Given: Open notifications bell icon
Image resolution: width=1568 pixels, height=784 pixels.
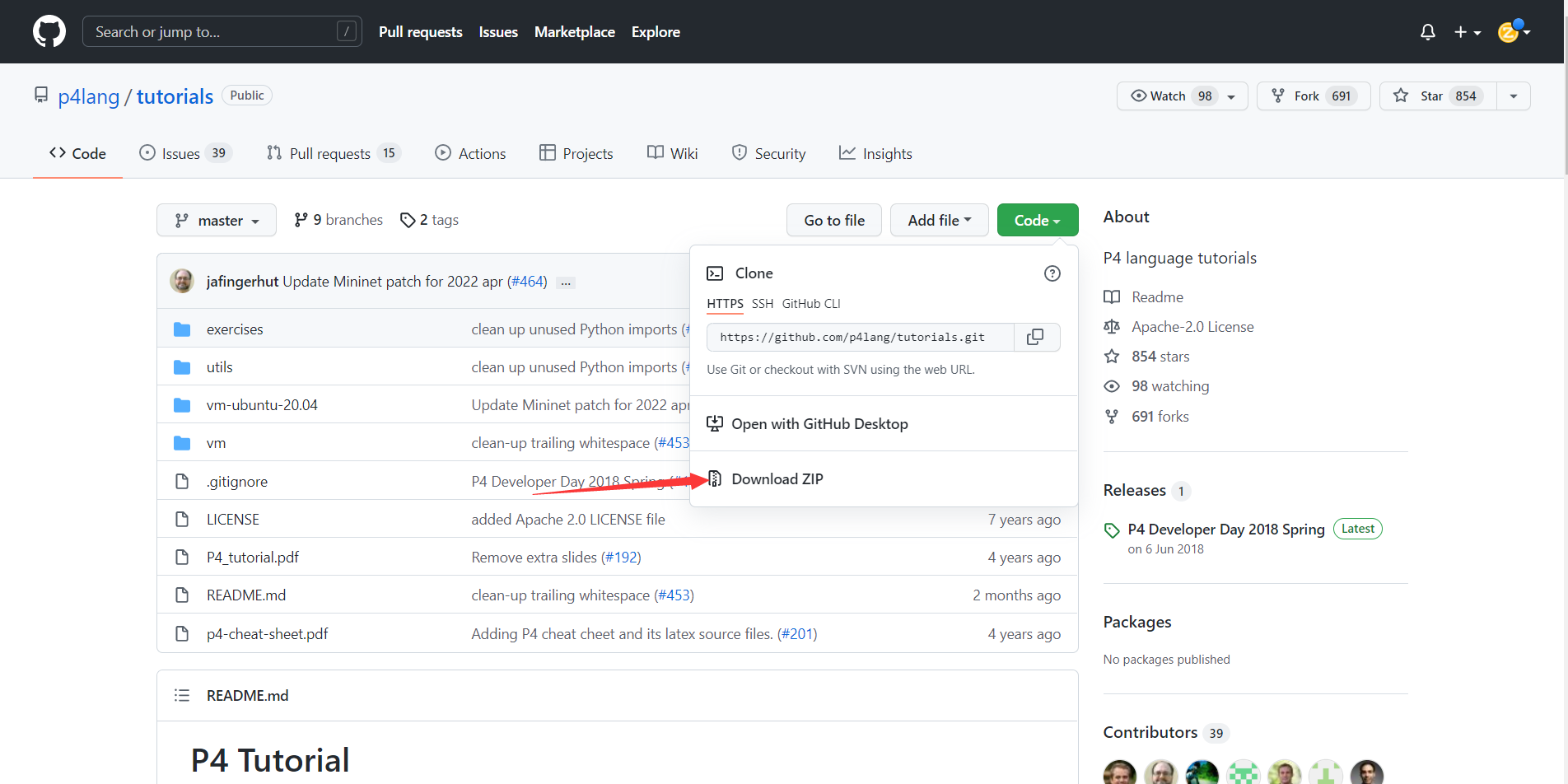Looking at the screenshot, I should [1428, 31].
